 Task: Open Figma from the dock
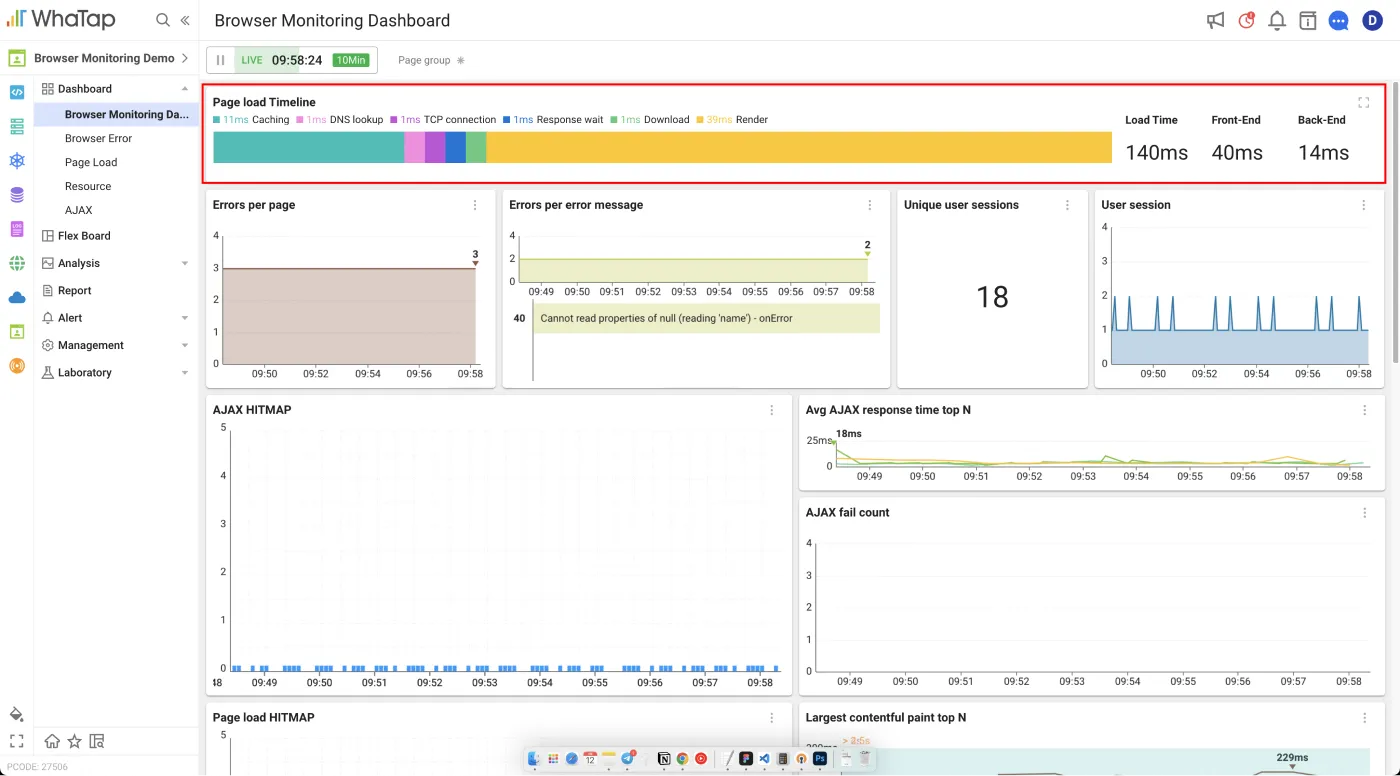pyautogui.click(x=746, y=759)
